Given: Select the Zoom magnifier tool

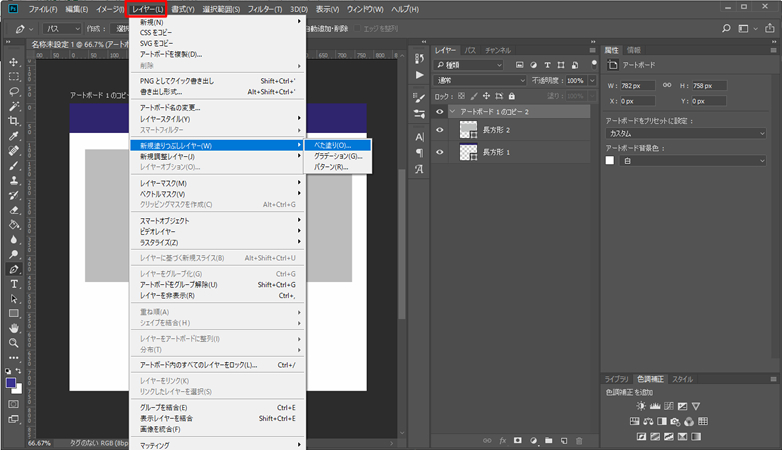Looking at the screenshot, I should click(14, 343).
